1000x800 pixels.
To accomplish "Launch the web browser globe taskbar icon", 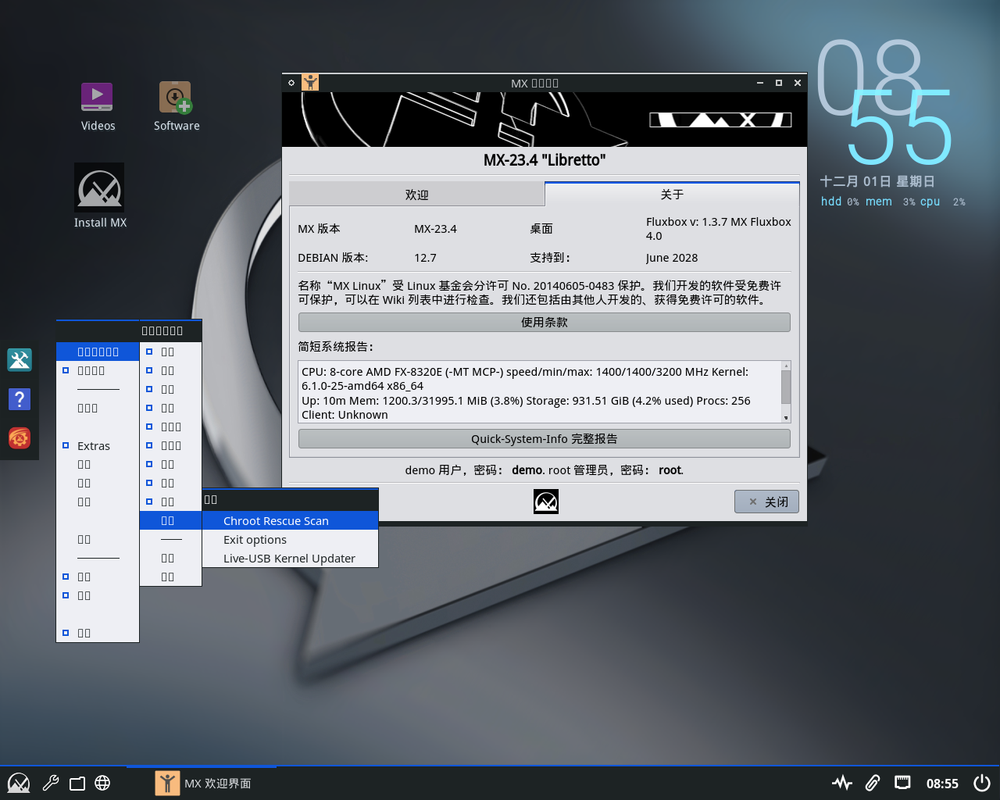I will (x=103, y=783).
